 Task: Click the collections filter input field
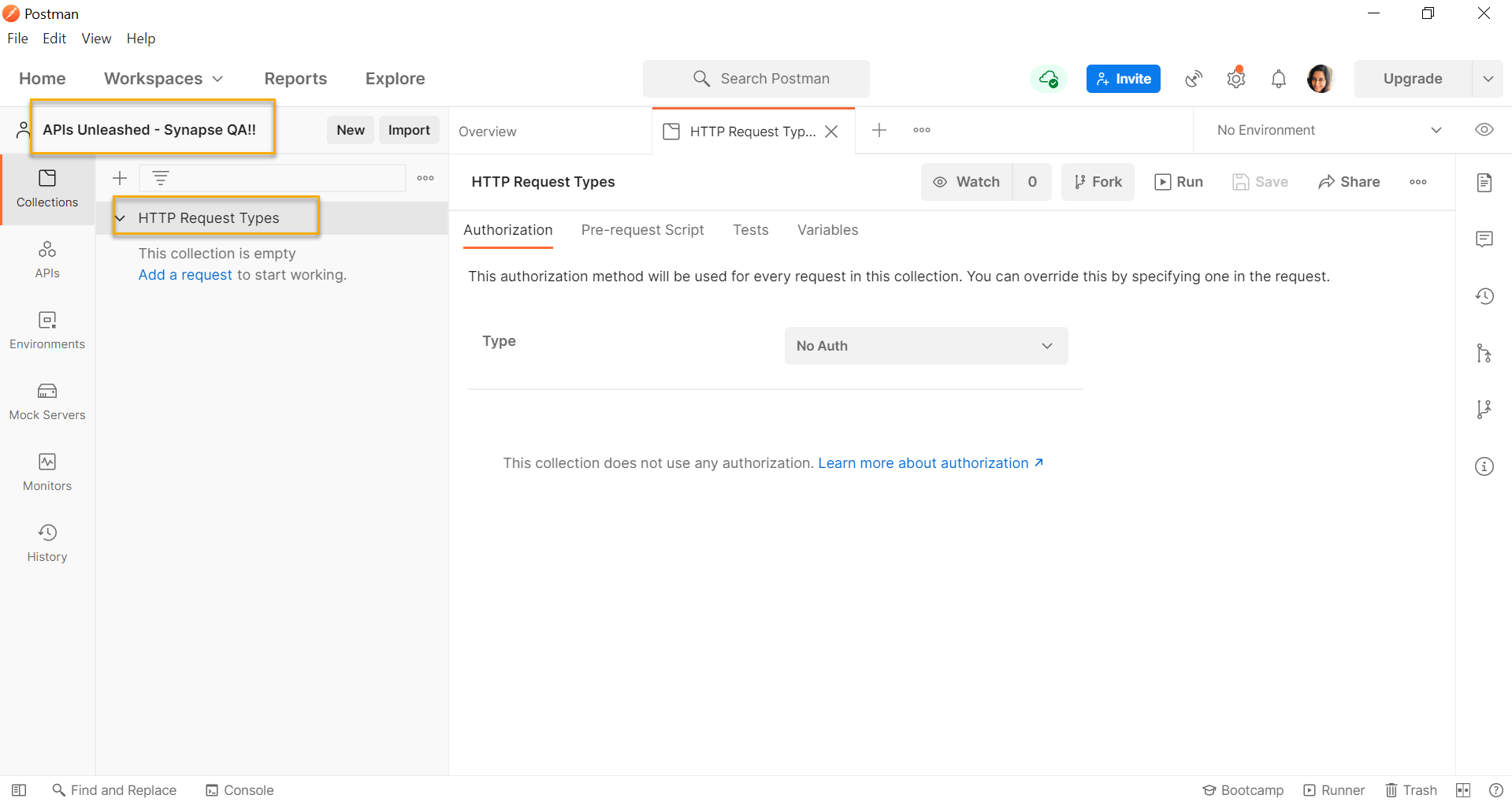(273, 178)
